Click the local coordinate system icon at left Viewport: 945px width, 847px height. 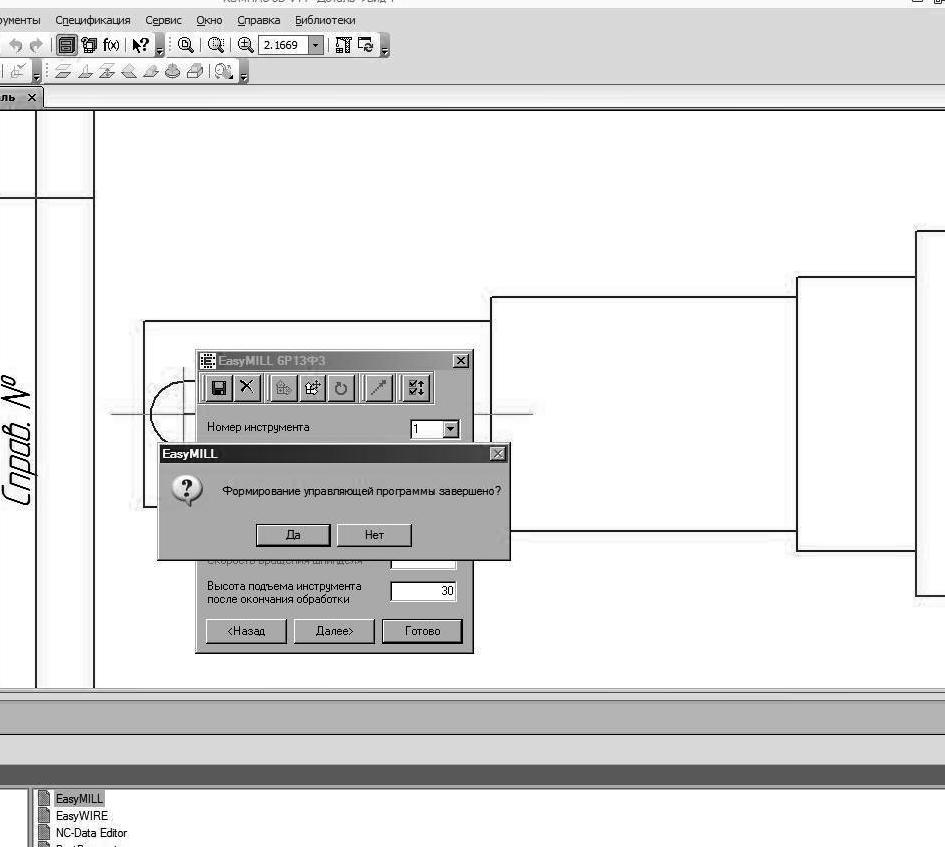click(18, 72)
